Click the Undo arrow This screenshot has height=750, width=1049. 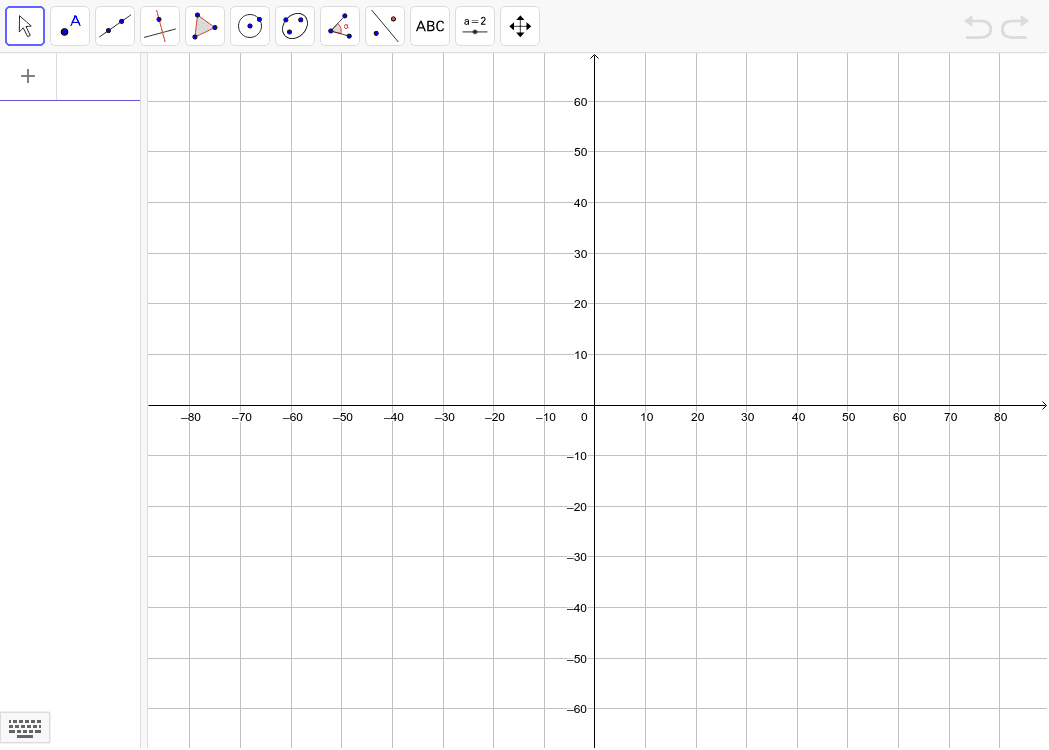coord(978,27)
